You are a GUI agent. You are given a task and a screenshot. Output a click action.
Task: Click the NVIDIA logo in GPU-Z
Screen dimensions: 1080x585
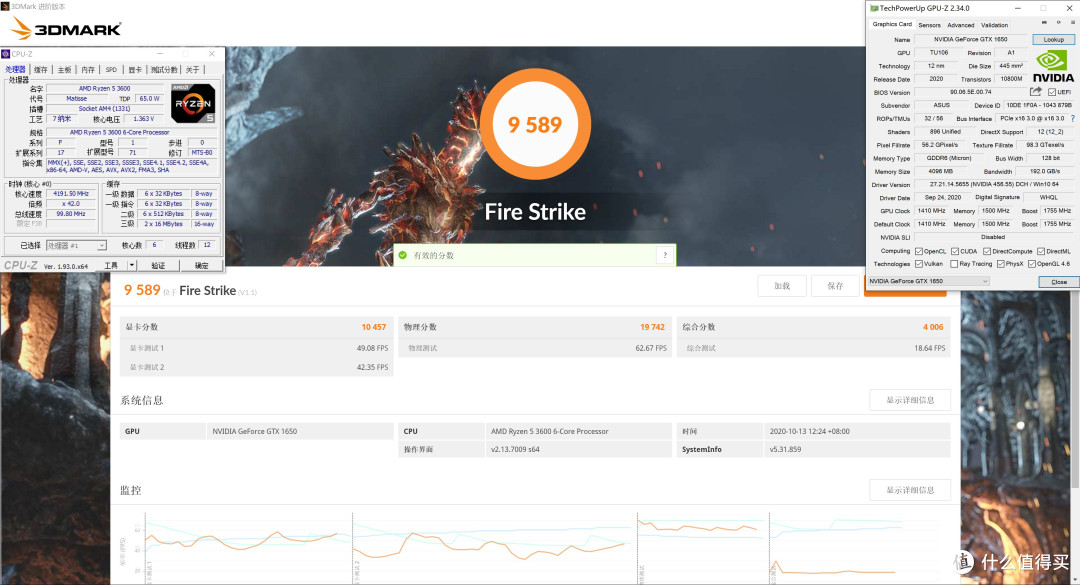point(1053,66)
